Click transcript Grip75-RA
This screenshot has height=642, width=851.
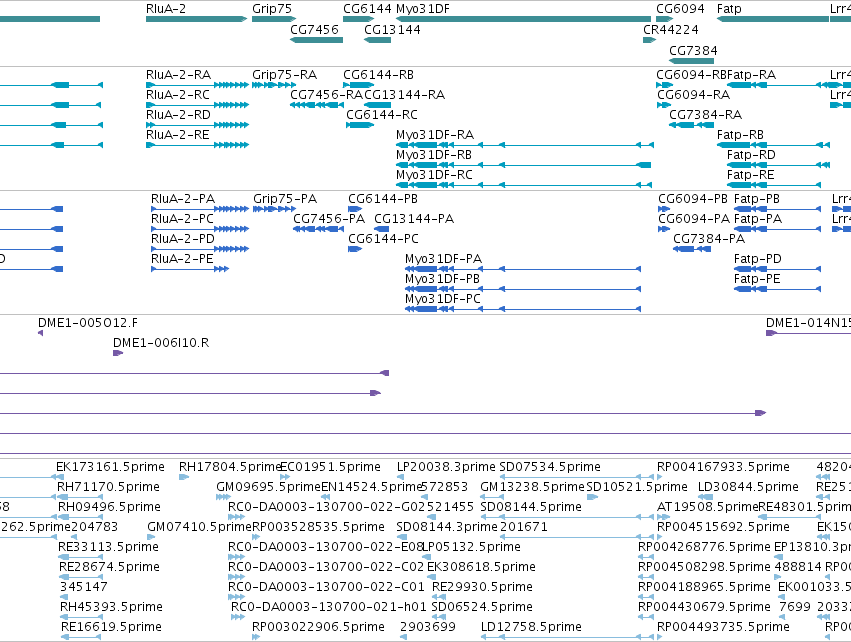click(x=274, y=85)
